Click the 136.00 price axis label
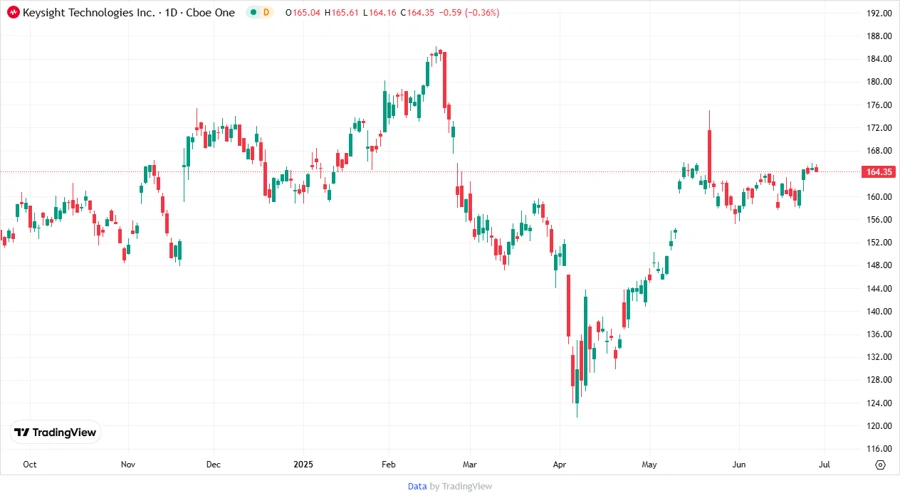The image size is (900, 498). (879, 334)
